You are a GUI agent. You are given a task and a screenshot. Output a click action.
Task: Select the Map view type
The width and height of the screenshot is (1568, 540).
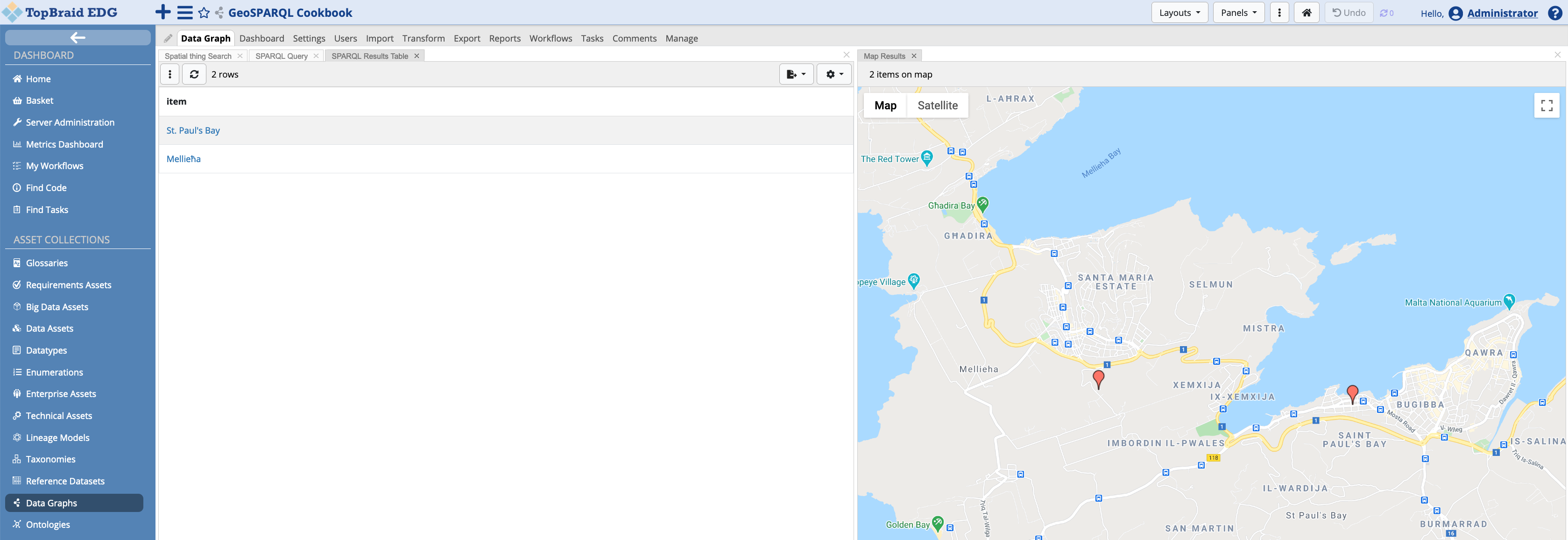885,105
